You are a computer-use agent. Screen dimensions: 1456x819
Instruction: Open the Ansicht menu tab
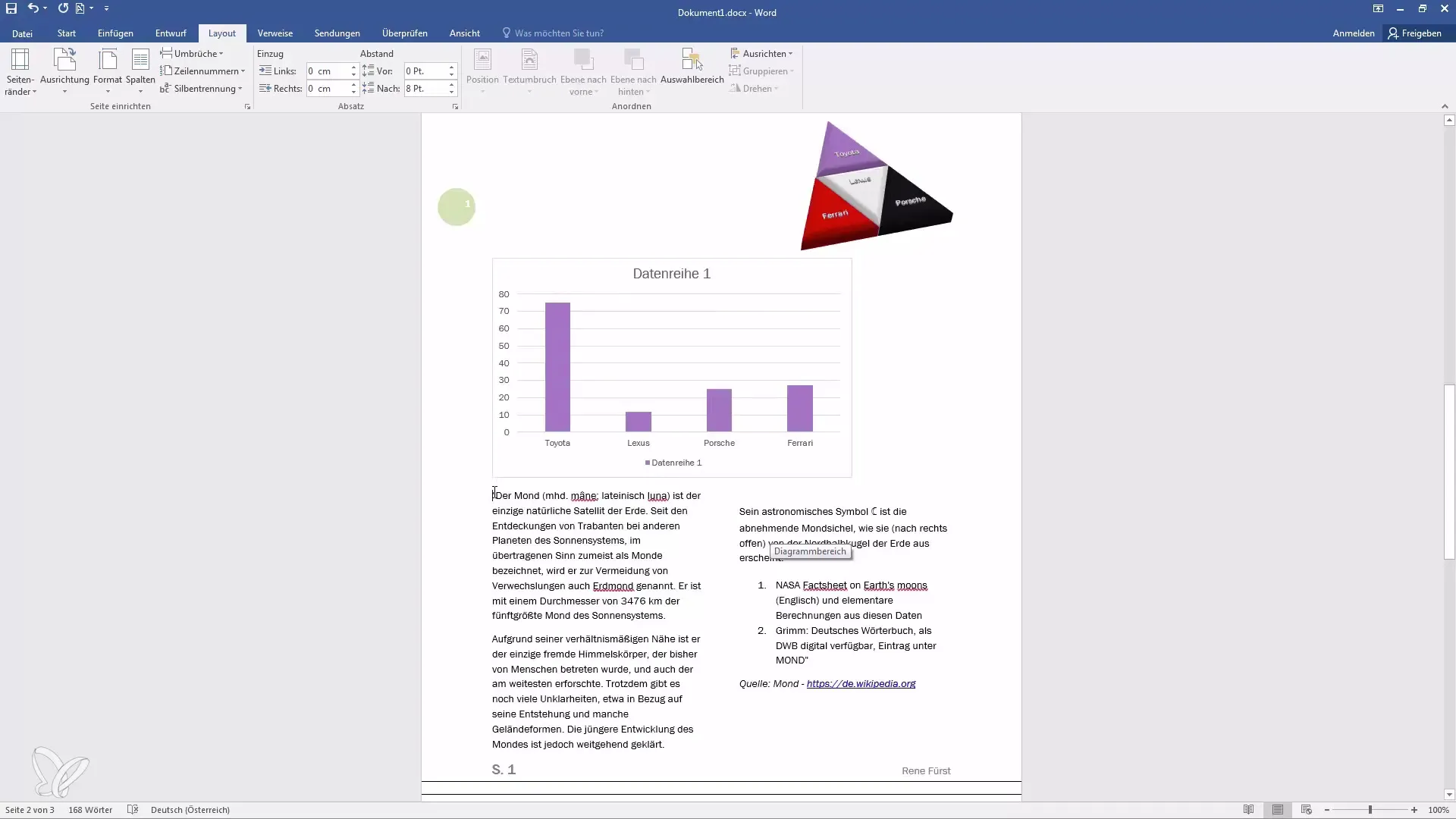[464, 33]
